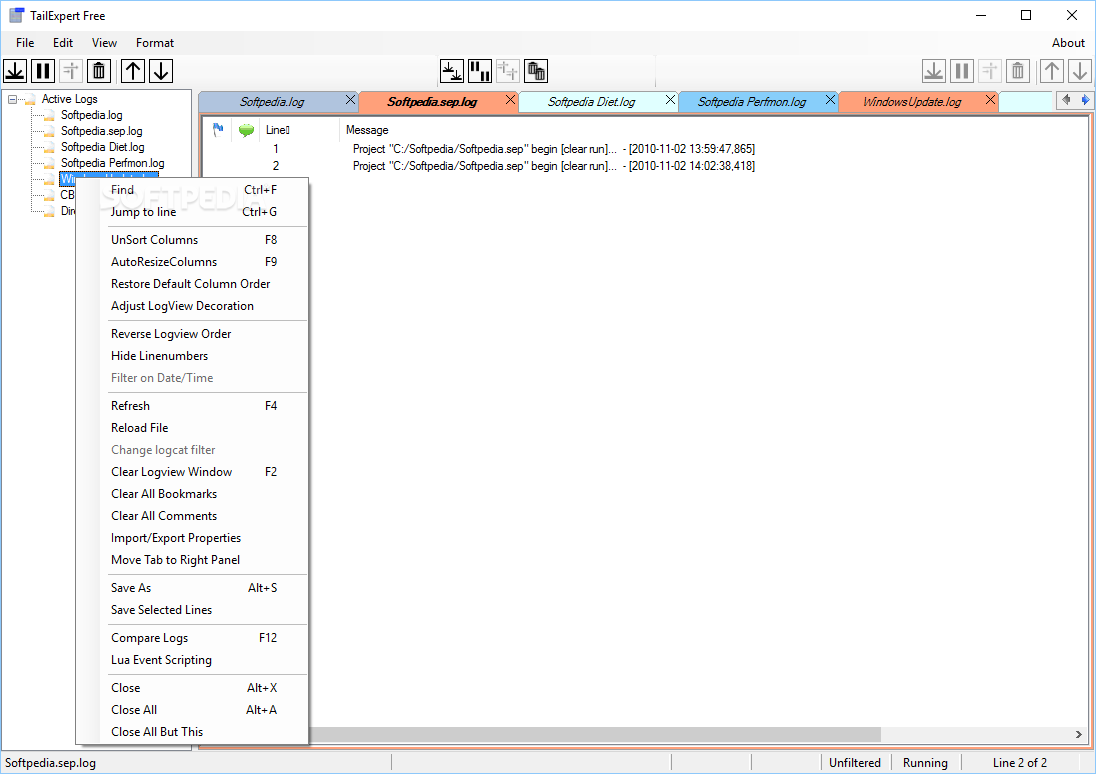Viewport: 1096px width, 774px height.
Task: Choose Move Tab to Right Panel
Action: coord(192,560)
